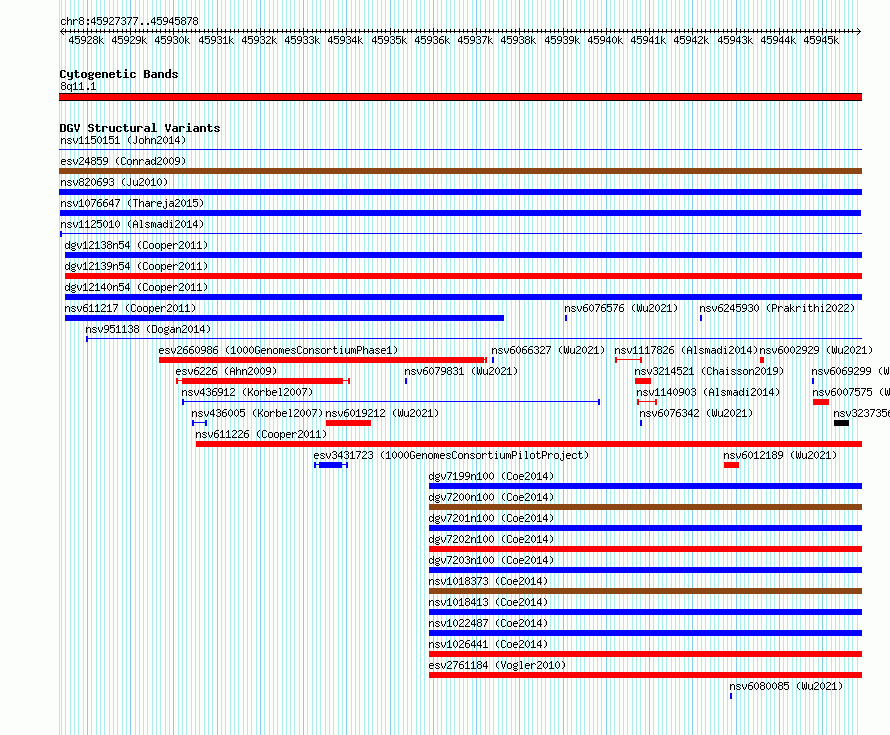Viewport: 890px width, 735px height.
Task: Click the nsv436005 (Korbel2007) label
Action: coord(257,413)
